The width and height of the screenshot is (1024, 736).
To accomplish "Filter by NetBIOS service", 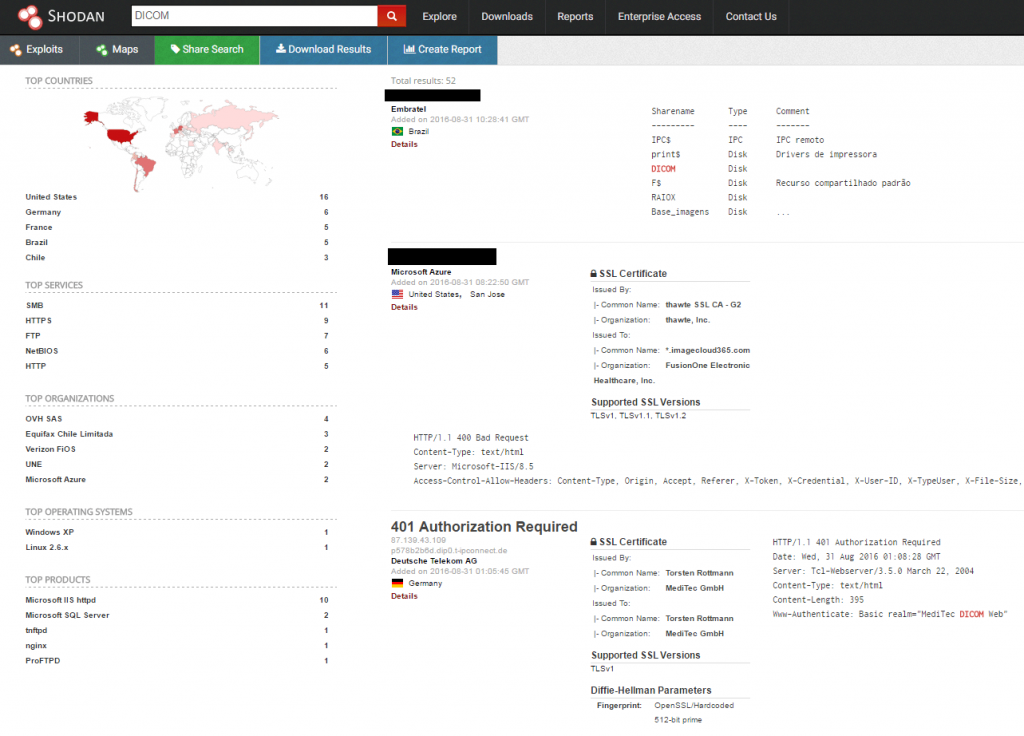I will point(42,351).
